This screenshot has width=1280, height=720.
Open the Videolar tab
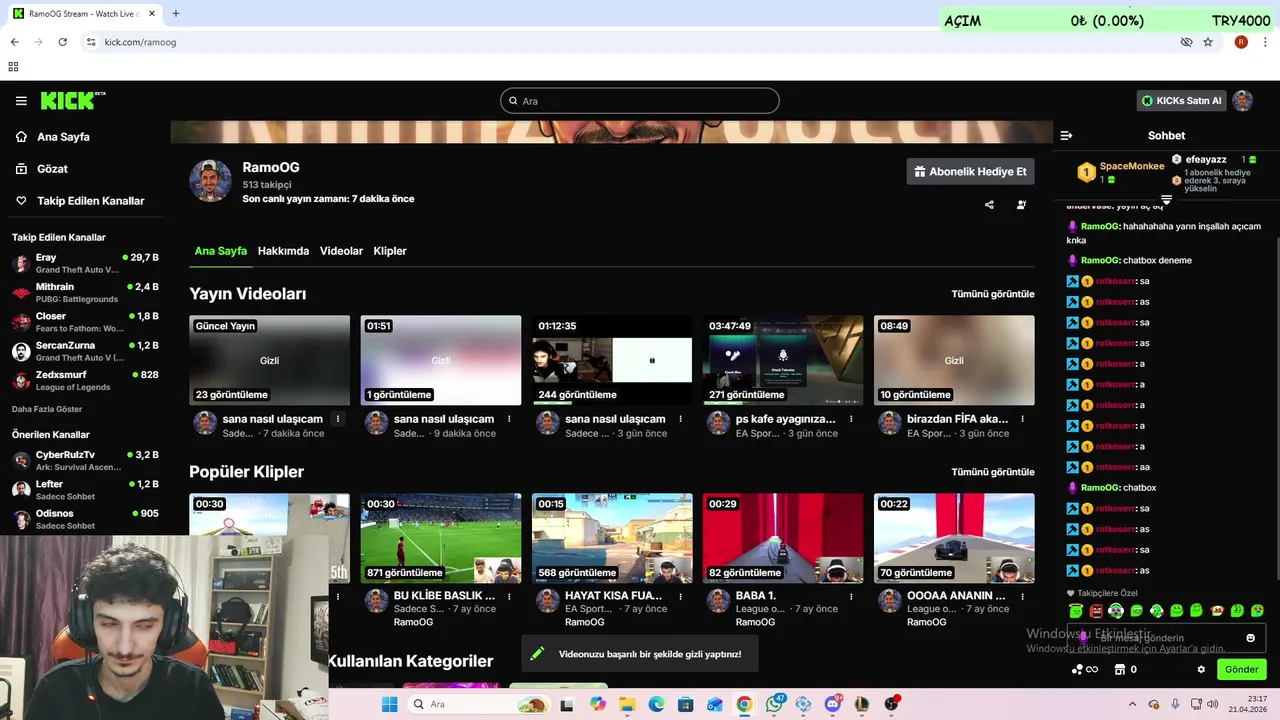341,251
